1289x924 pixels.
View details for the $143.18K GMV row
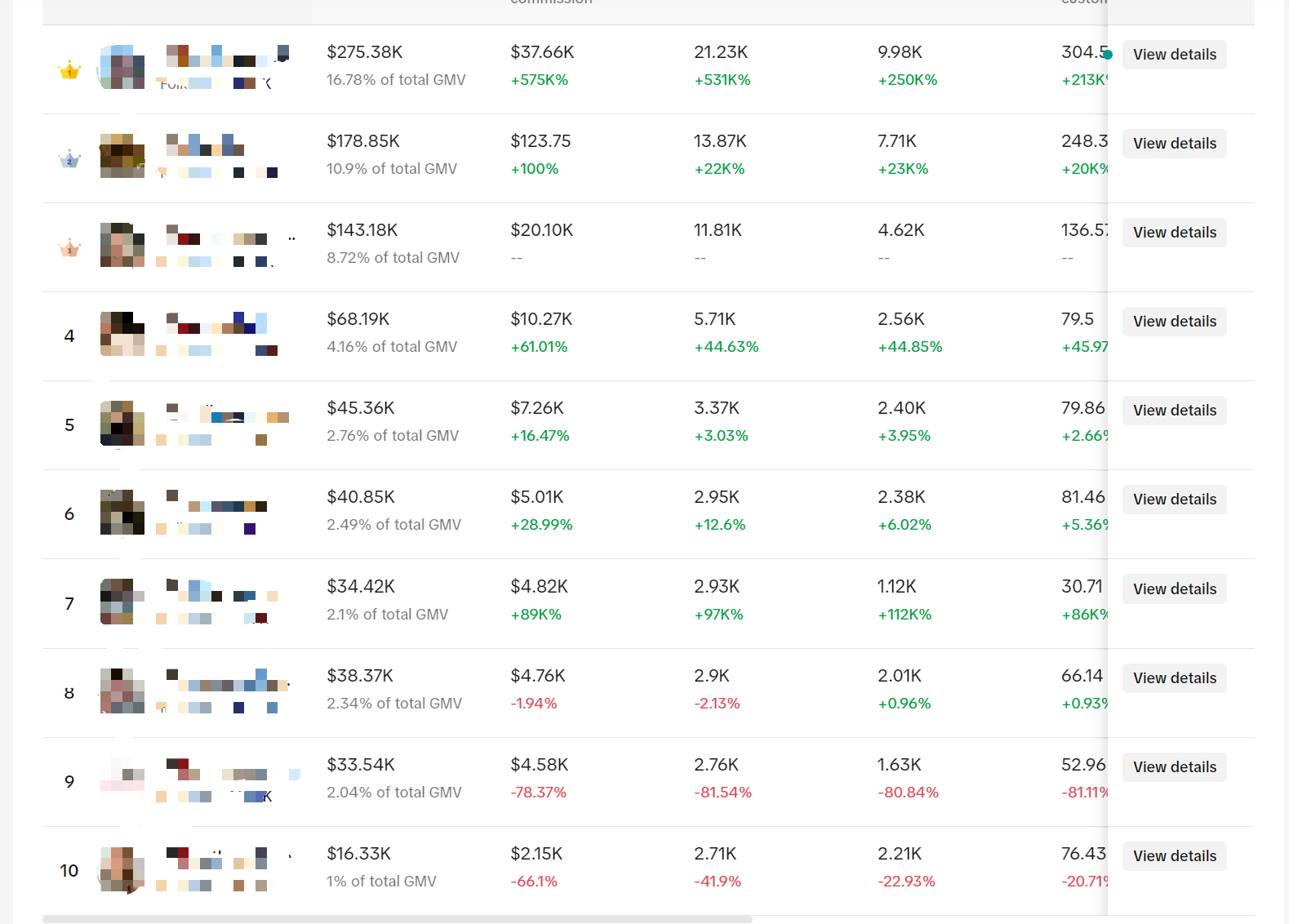1174,233
